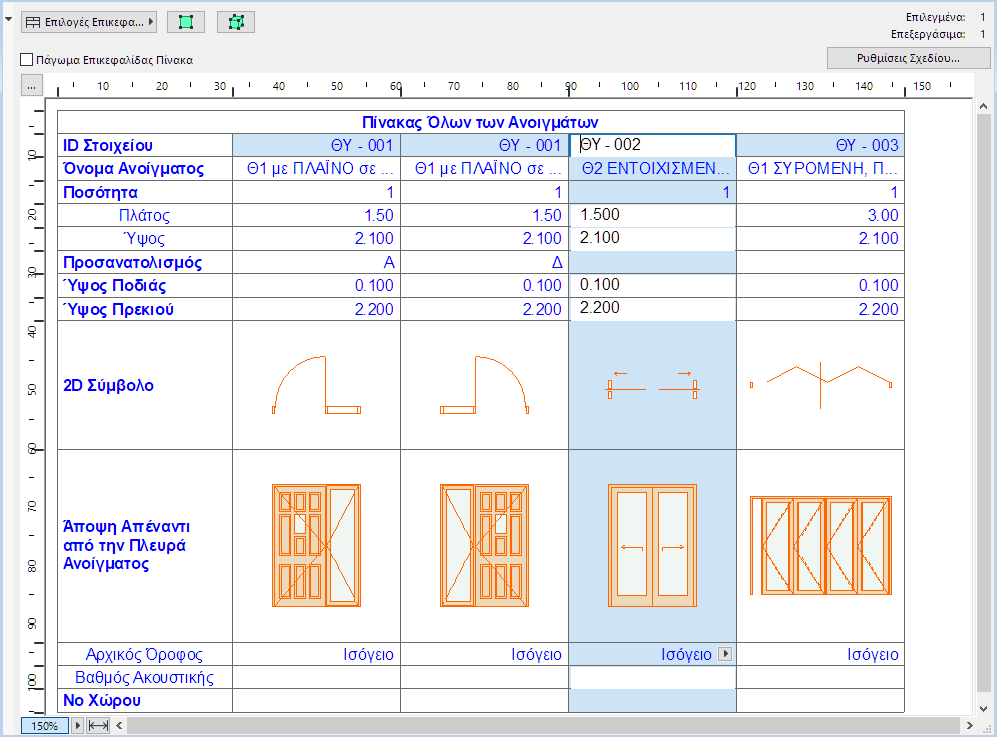
Task: Click the select in 3D view icon
Action: point(235,22)
